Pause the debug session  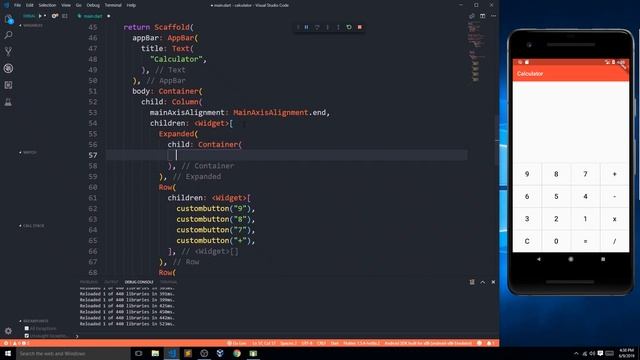307,27
